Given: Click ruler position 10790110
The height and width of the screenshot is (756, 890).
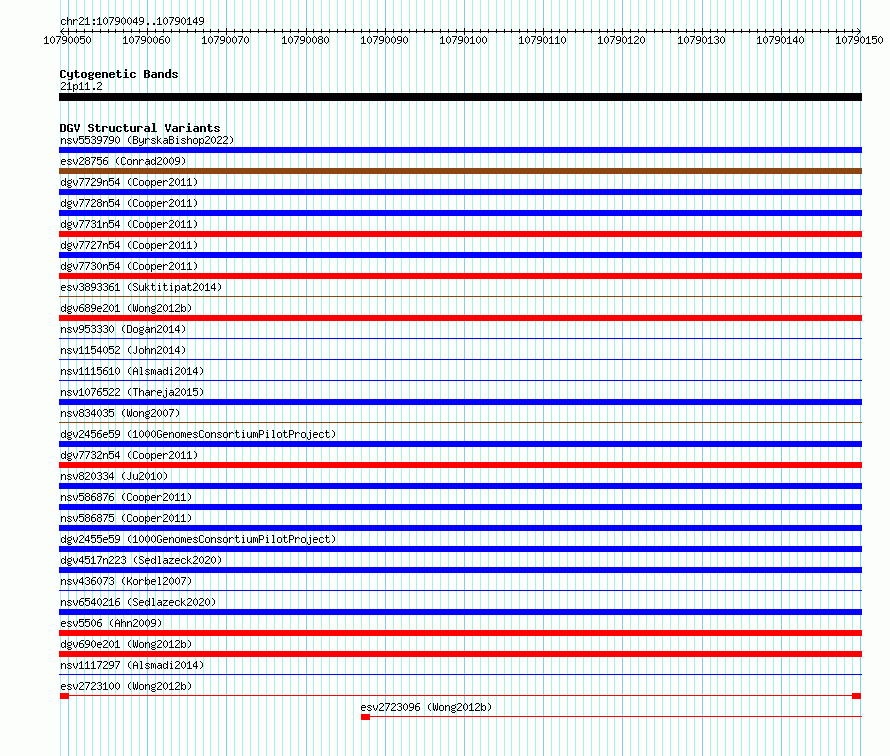Looking at the screenshot, I should 542,40.
